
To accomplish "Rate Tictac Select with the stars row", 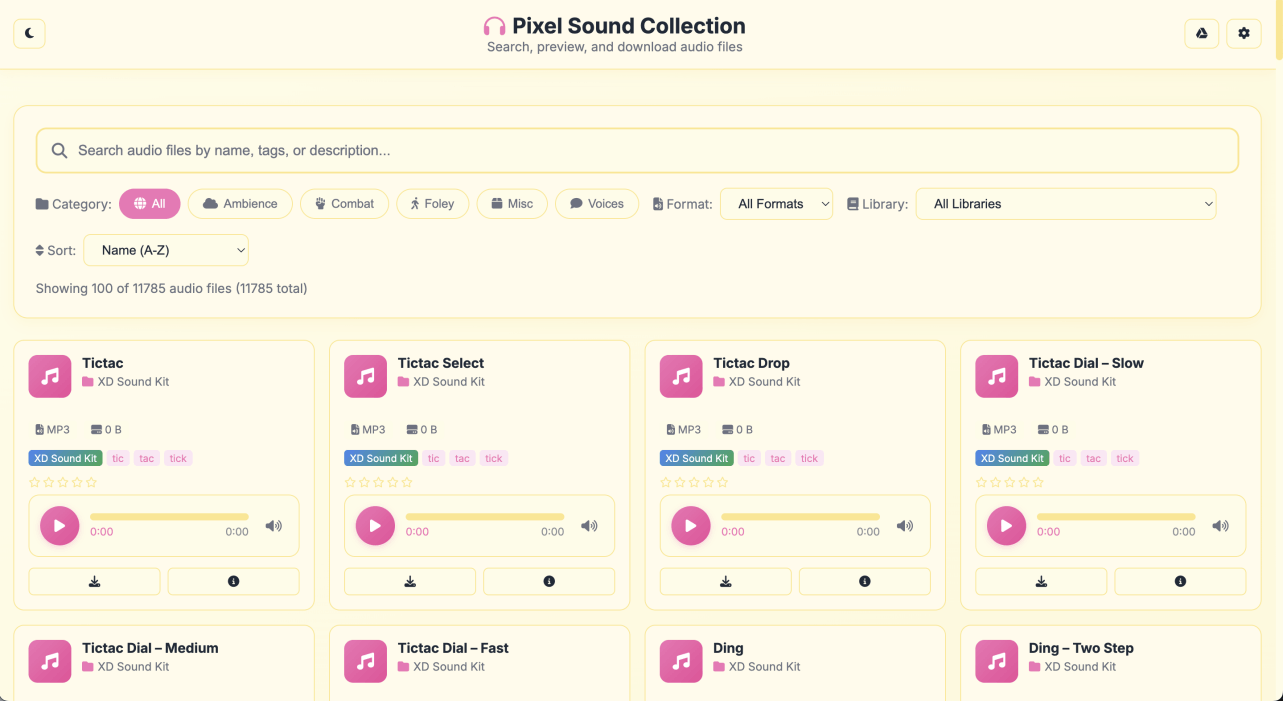I will point(379,482).
